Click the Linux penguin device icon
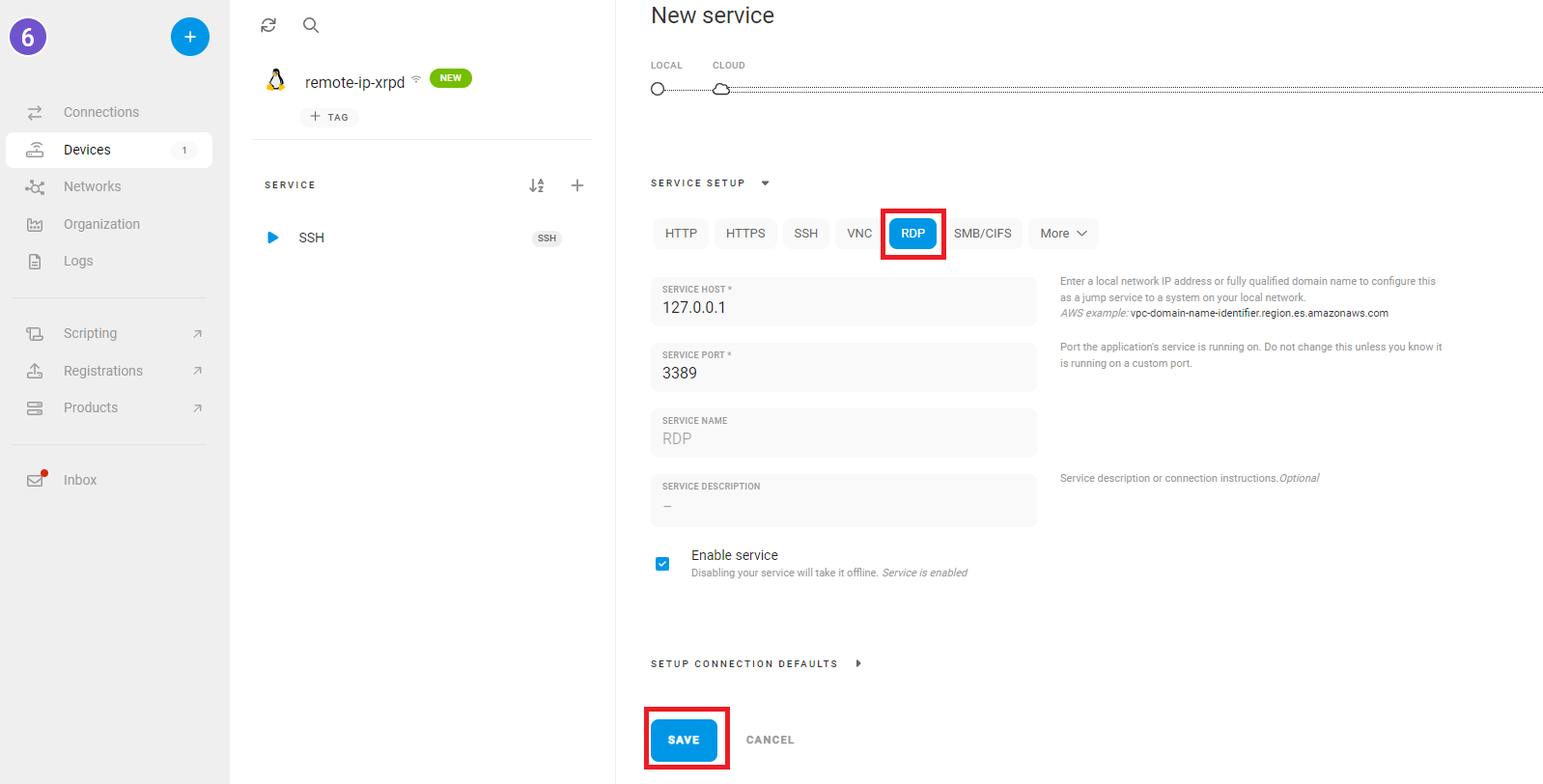 click(x=276, y=80)
